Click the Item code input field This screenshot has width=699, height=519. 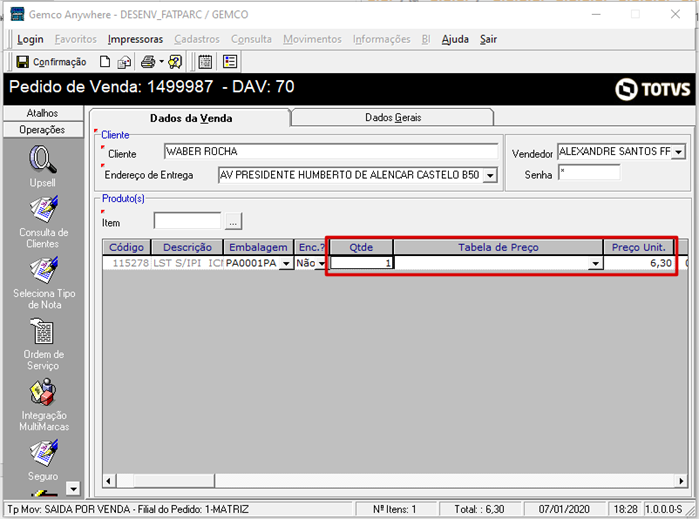pyautogui.click(x=187, y=221)
